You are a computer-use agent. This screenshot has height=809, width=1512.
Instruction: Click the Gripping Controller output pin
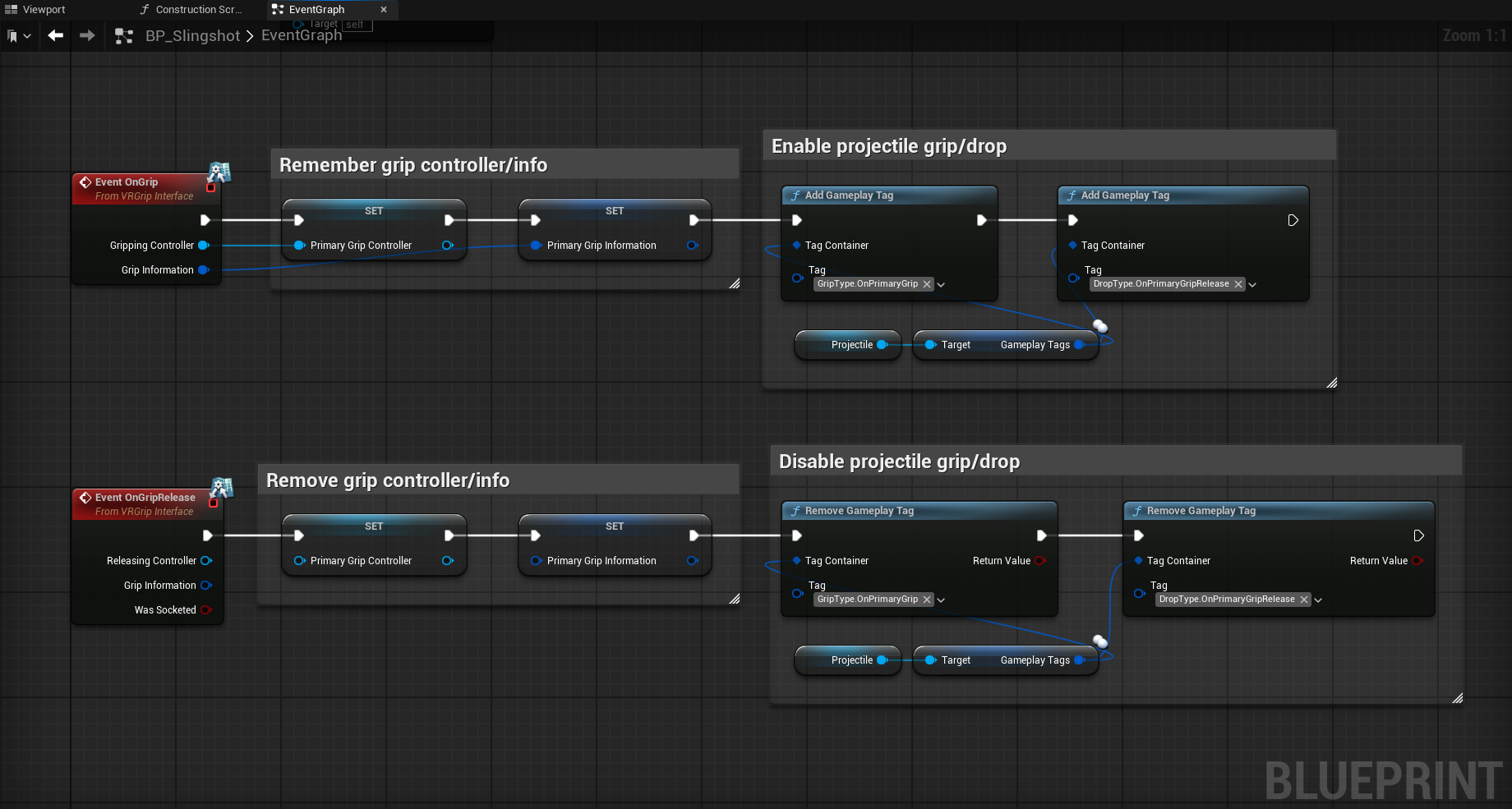[x=204, y=246]
